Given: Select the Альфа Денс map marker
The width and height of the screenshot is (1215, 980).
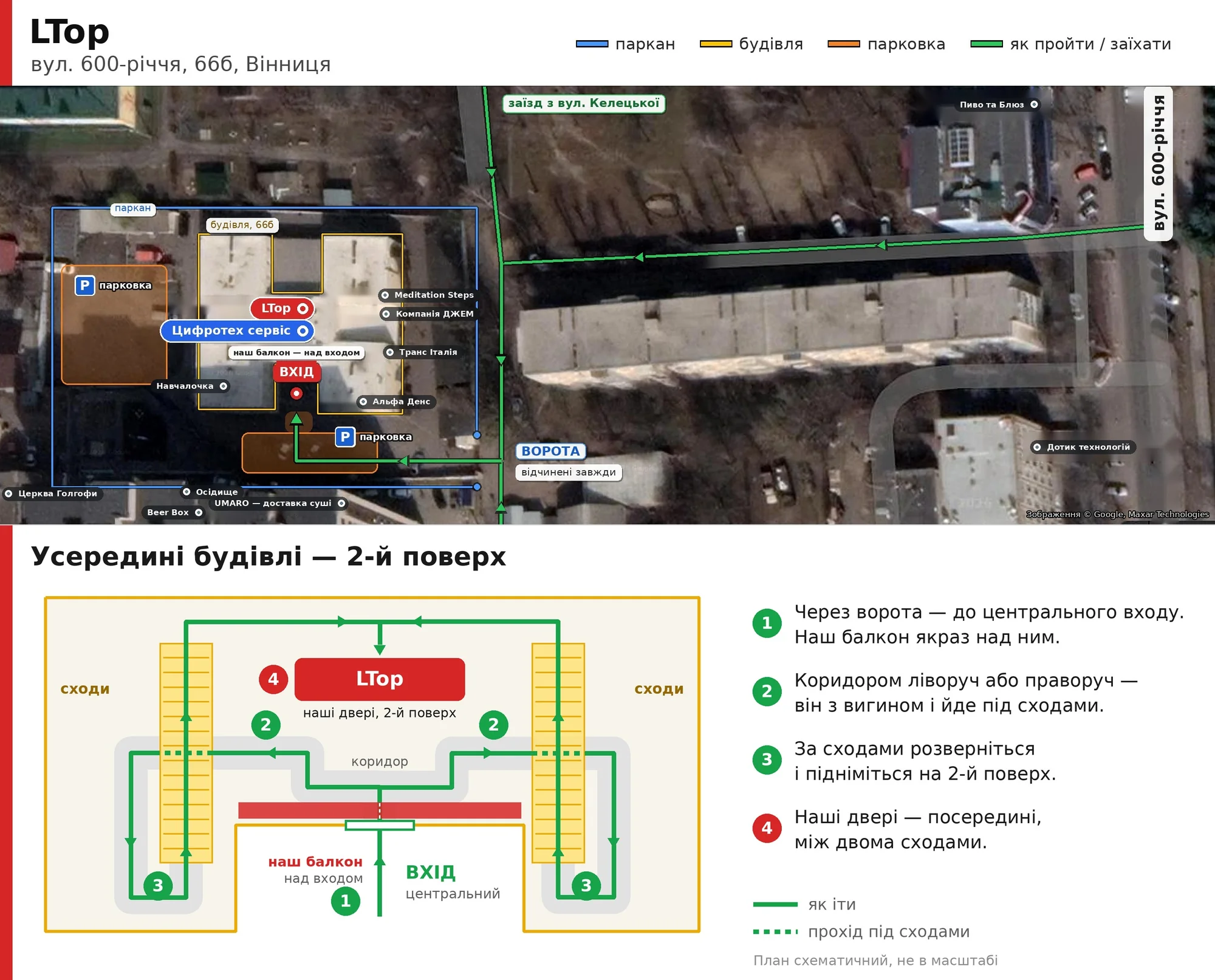Looking at the screenshot, I should point(395,402).
